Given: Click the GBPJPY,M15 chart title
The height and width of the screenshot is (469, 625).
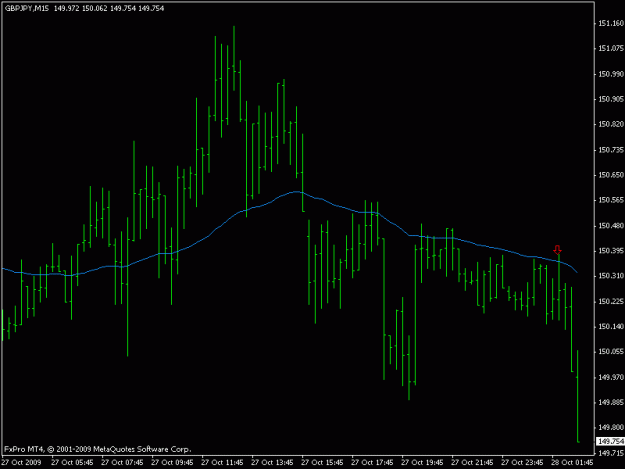Looking at the screenshot, I should (x=27, y=8).
